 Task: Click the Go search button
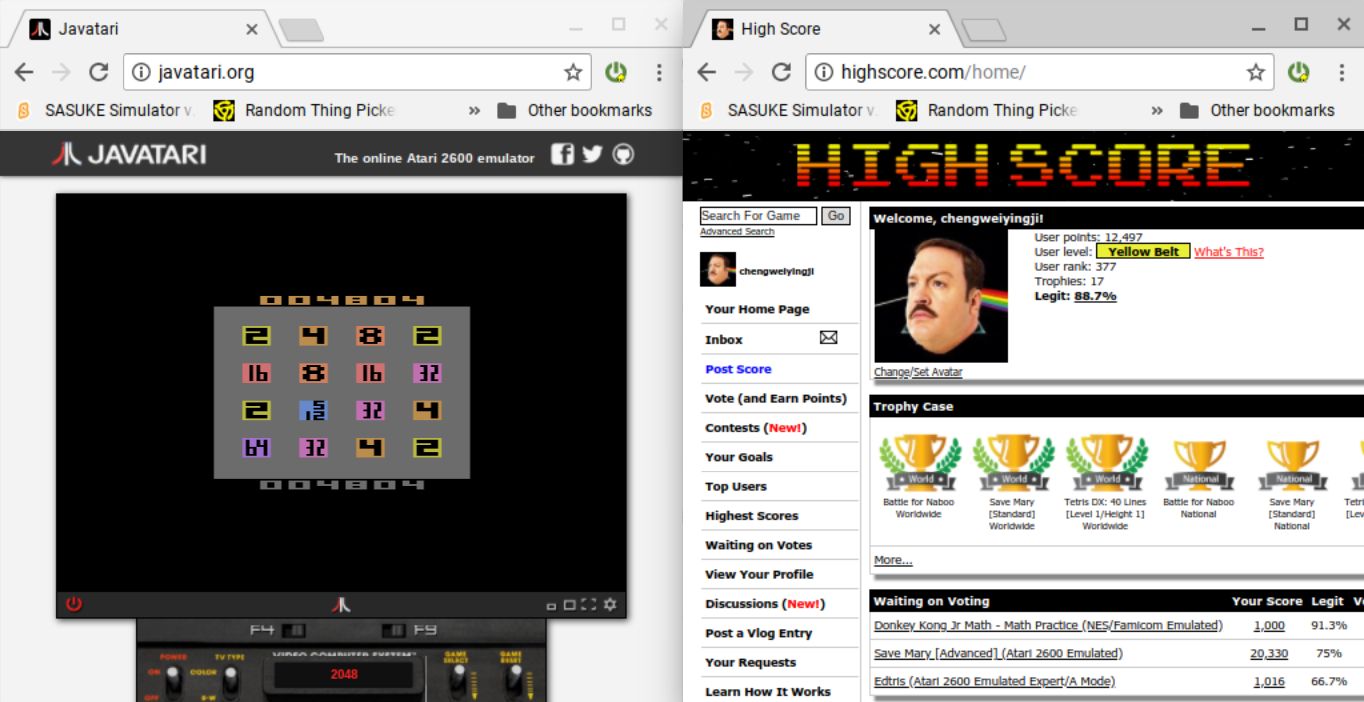835,216
